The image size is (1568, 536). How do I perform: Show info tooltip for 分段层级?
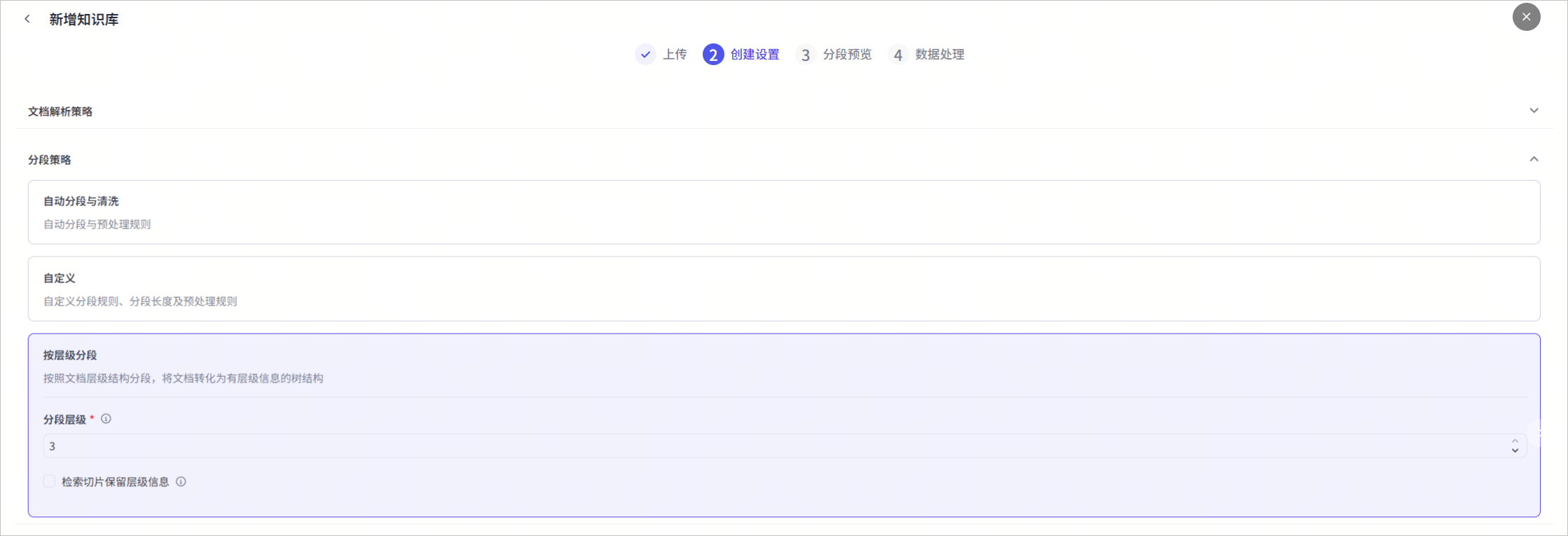click(x=106, y=419)
